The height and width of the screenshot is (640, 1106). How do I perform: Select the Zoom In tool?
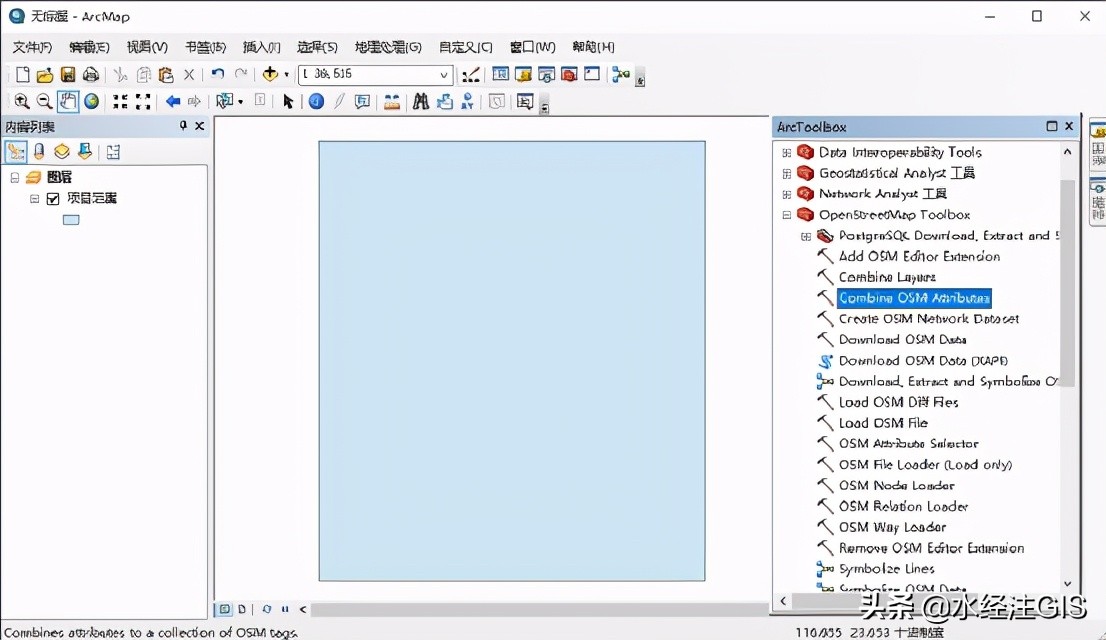tap(22, 102)
